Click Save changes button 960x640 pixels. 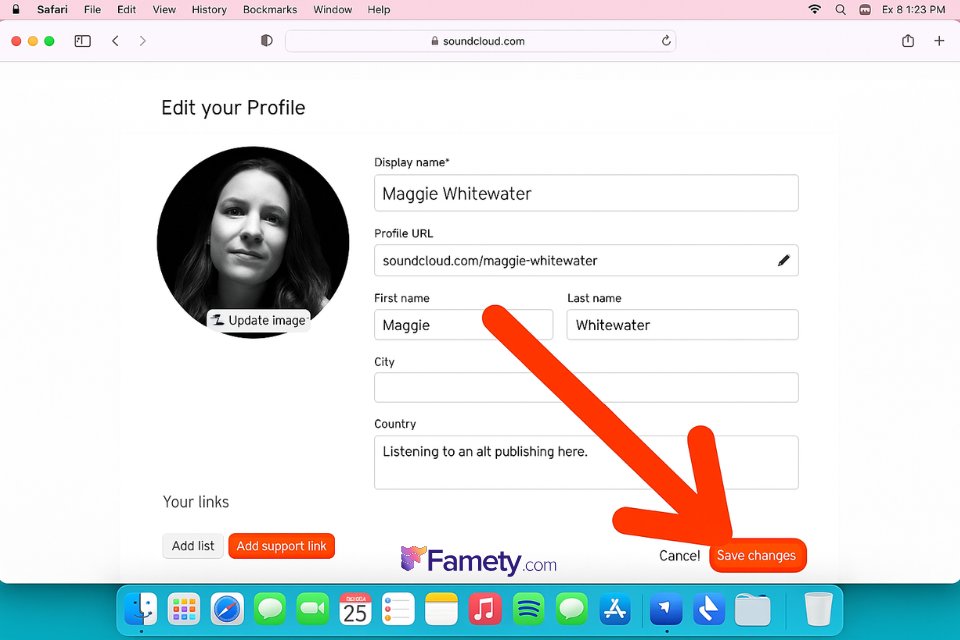tap(757, 555)
